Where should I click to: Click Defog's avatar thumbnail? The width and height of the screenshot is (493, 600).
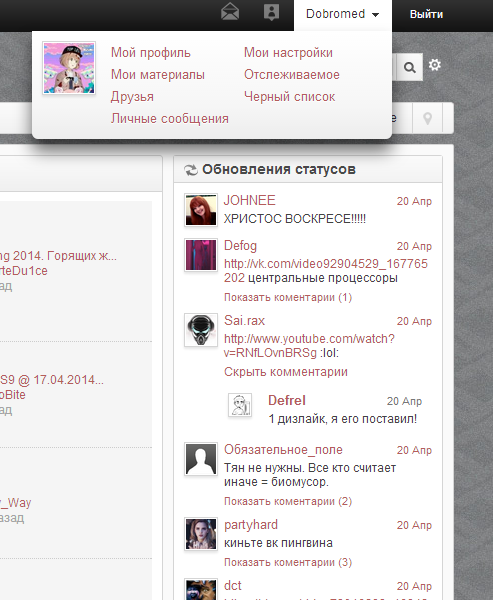coord(201,255)
